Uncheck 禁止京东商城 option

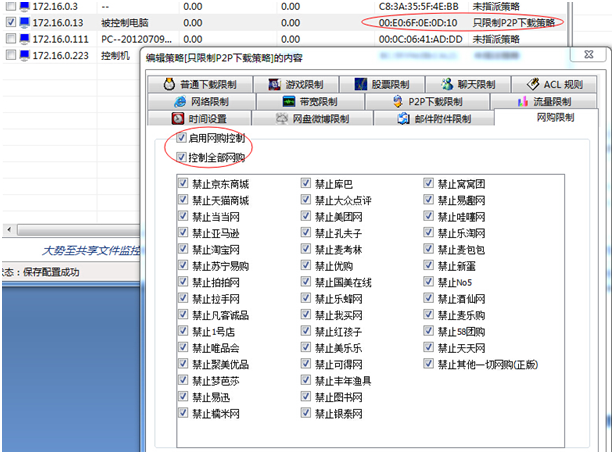(x=183, y=183)
